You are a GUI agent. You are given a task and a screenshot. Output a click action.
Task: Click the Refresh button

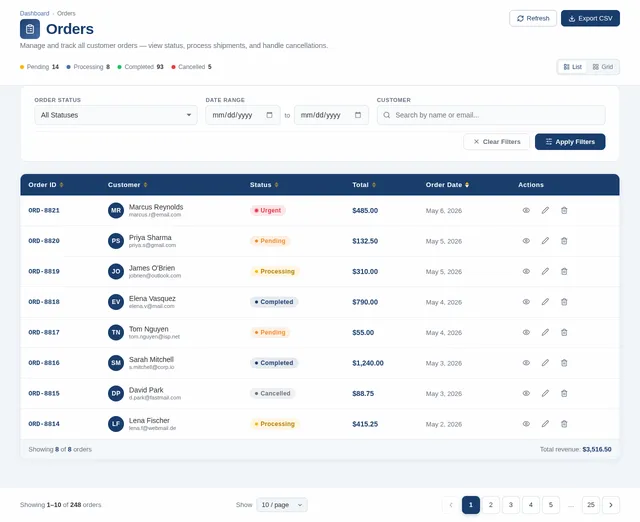coord(533,18)
